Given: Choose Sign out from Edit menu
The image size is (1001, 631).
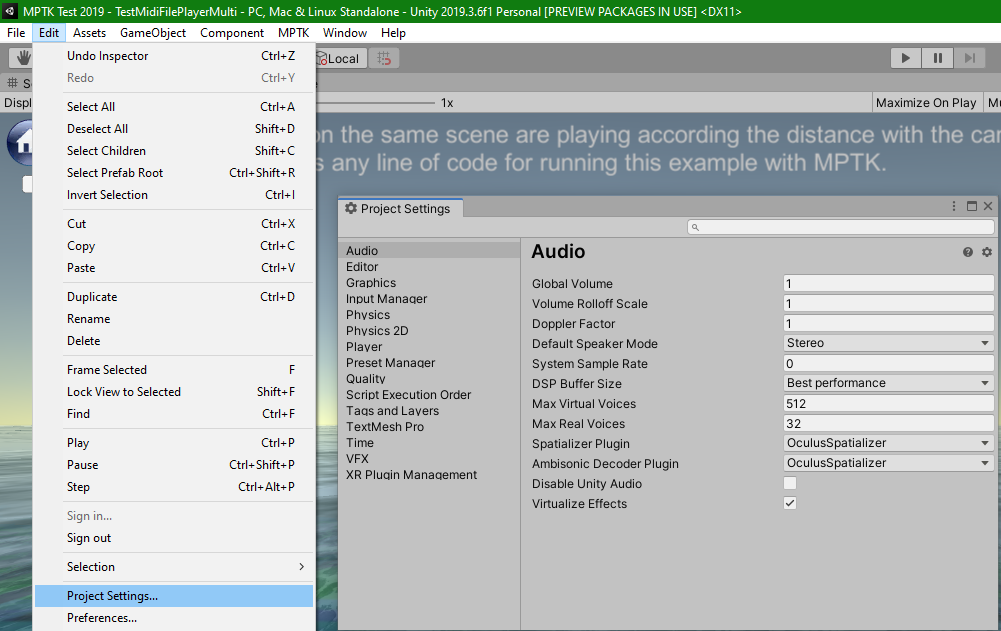Looking at the screenshot, I should [x=174, y=538].
